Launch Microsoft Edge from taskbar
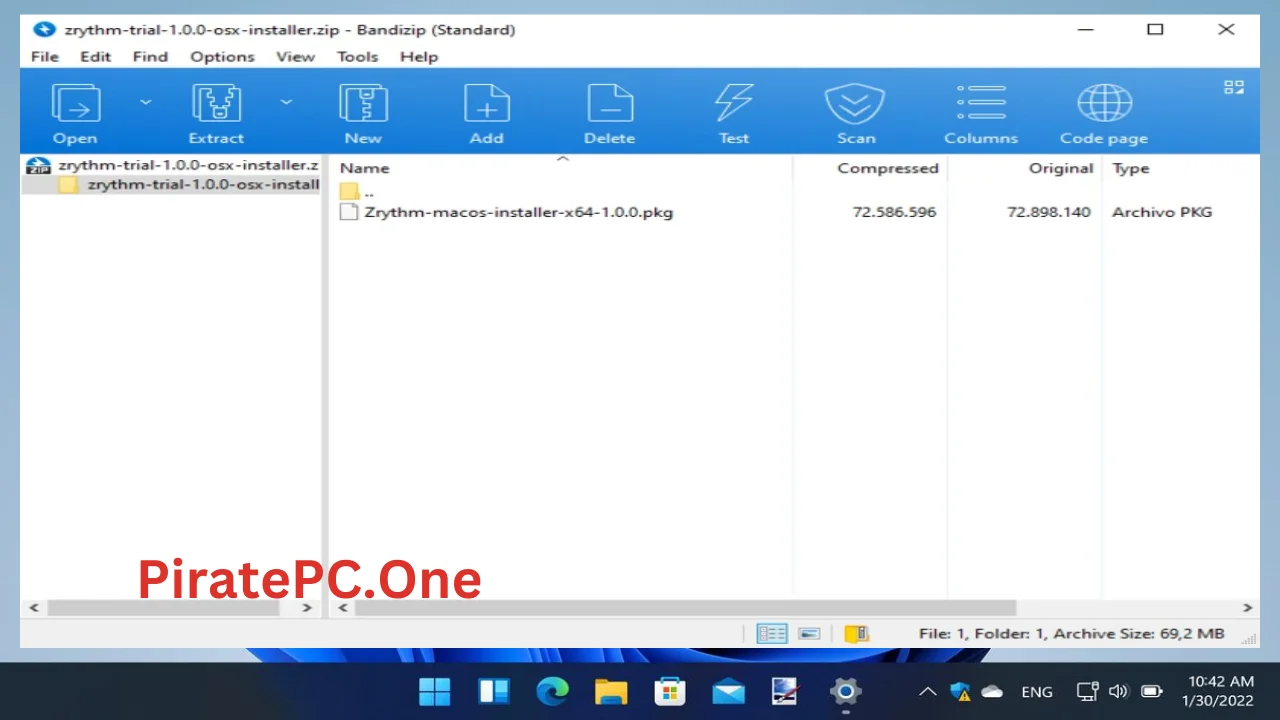 coord(552,691)
